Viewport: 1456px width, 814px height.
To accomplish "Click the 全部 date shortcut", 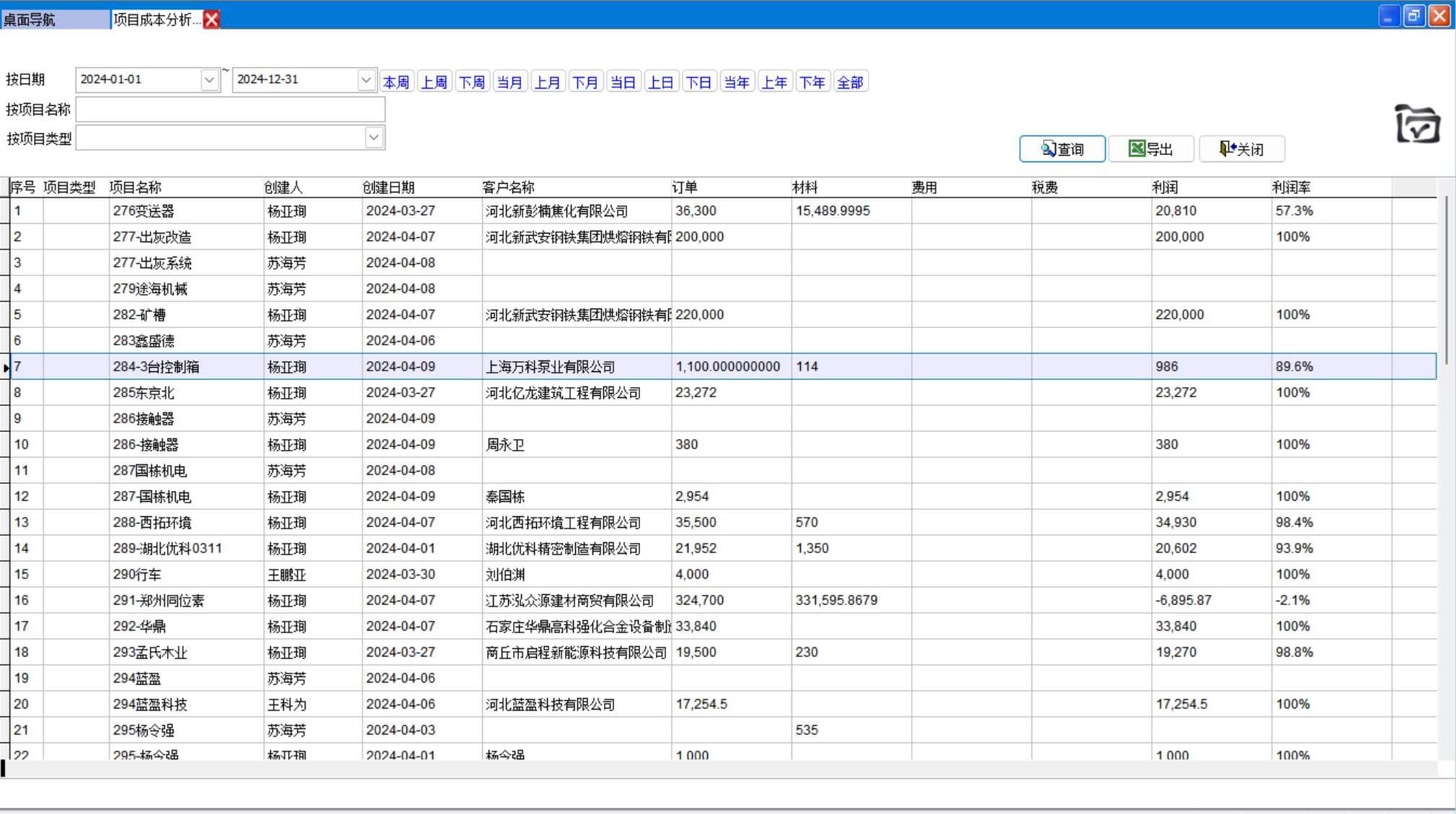I will coord(850,82).
